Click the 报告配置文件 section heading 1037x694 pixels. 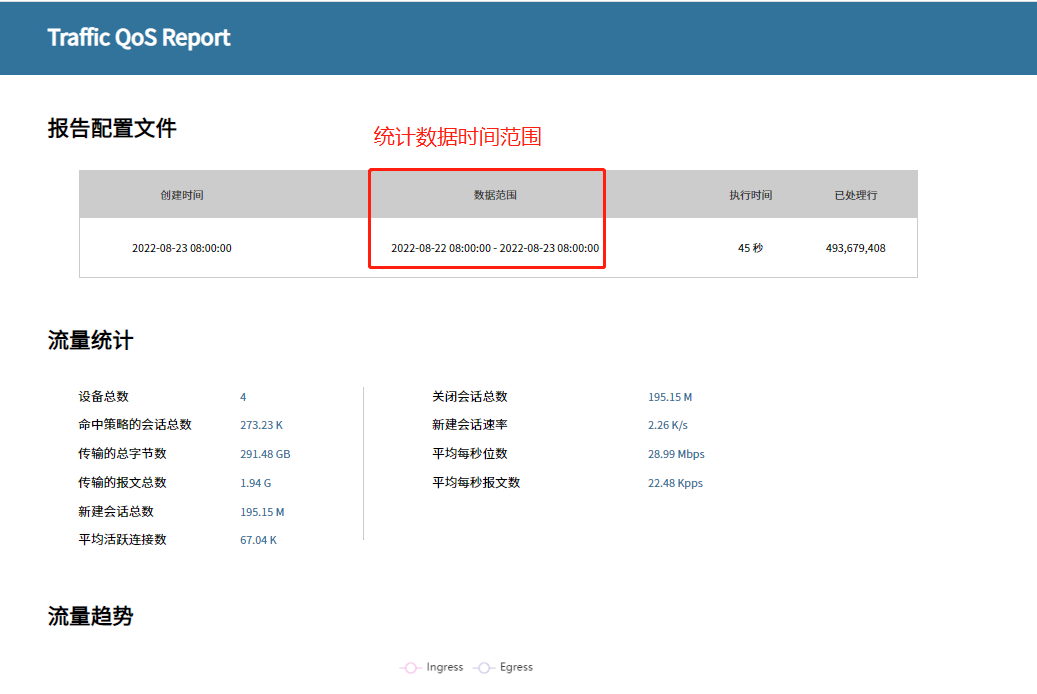112,128
